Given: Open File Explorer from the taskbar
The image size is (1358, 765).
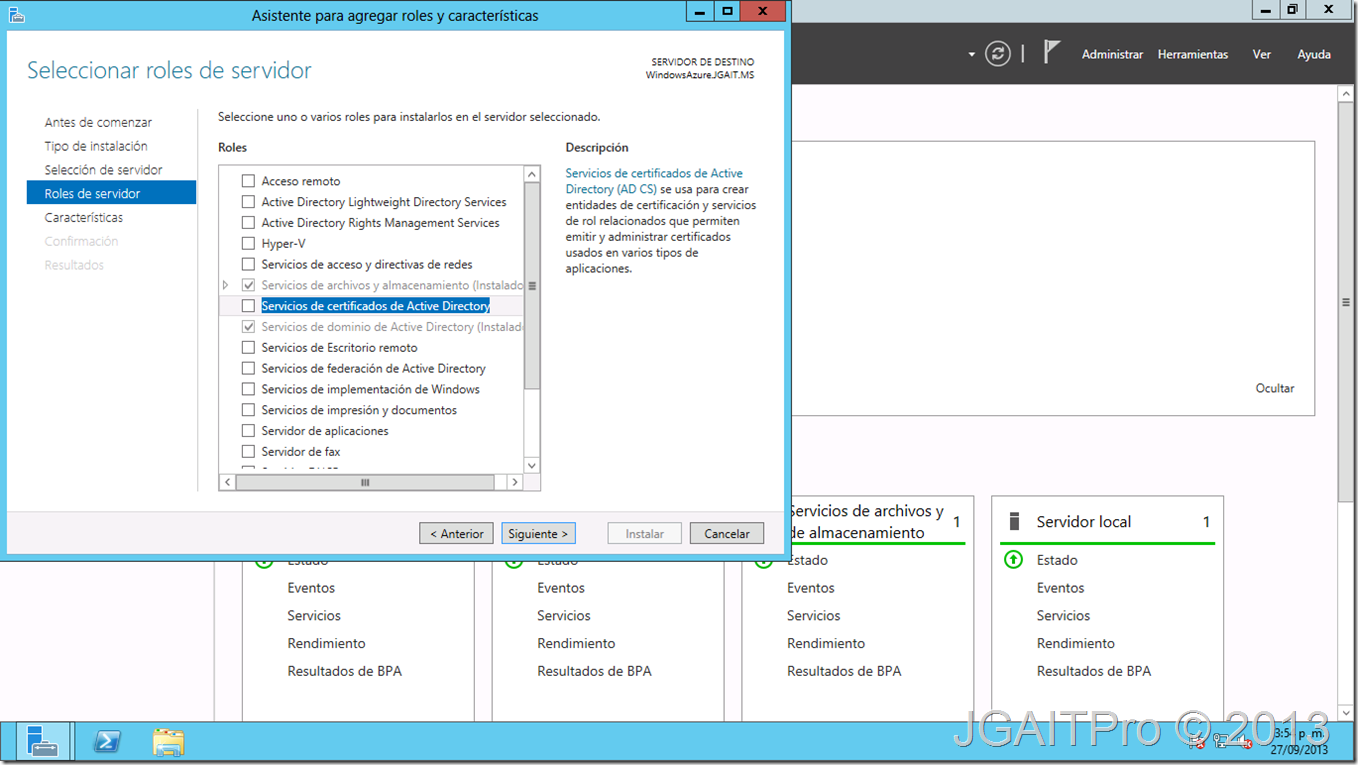Looking at the screenshot, I should pos(168,742).
